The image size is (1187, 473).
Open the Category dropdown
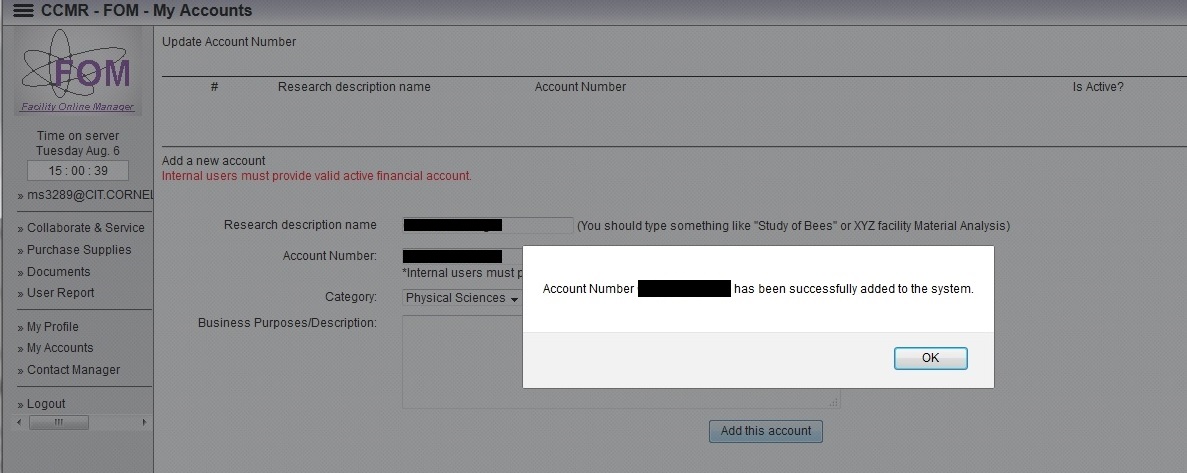tap(463, 298)
